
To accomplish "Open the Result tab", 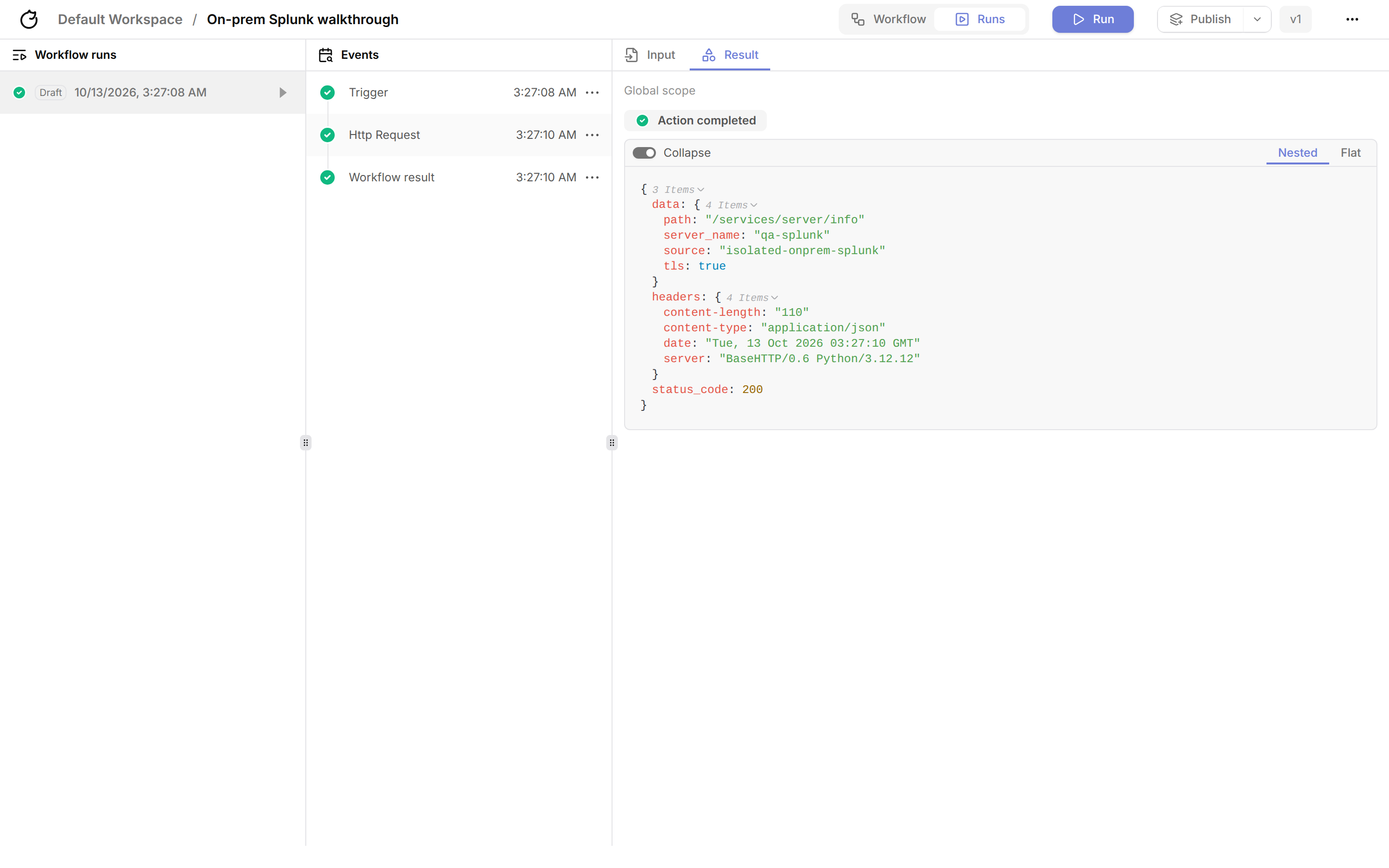I will [730, 55].
